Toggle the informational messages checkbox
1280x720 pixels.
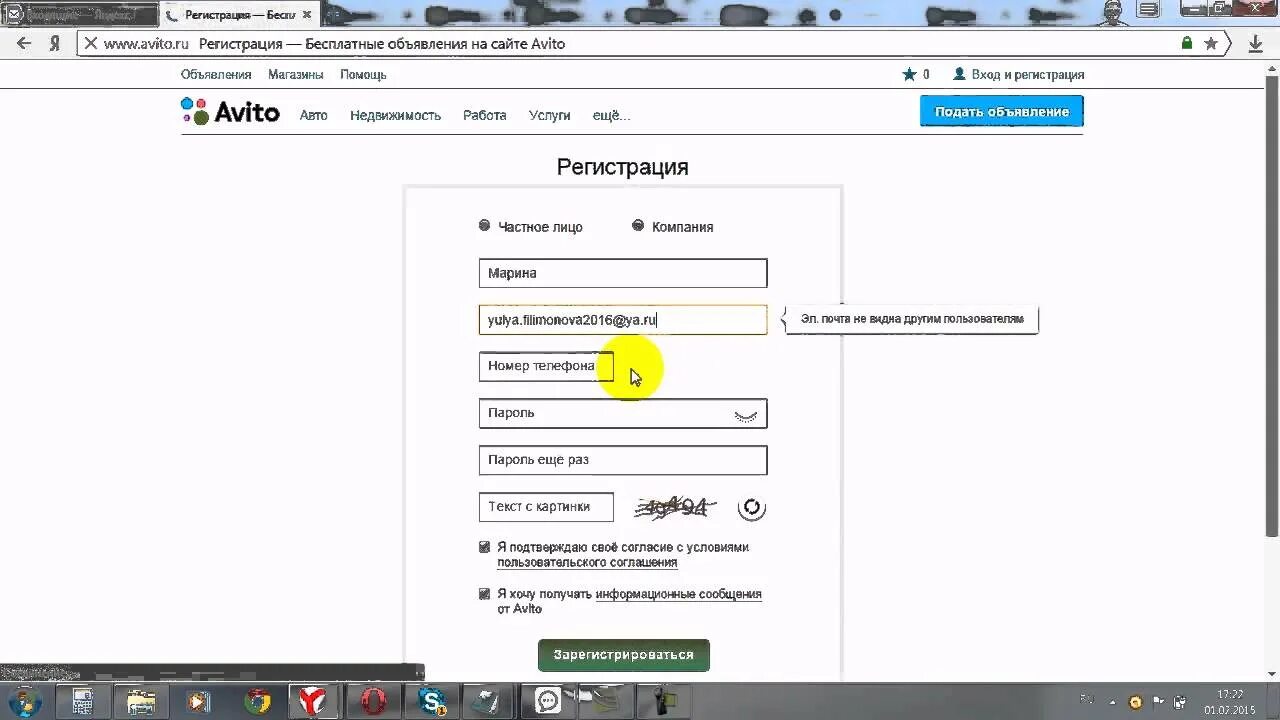485,594
